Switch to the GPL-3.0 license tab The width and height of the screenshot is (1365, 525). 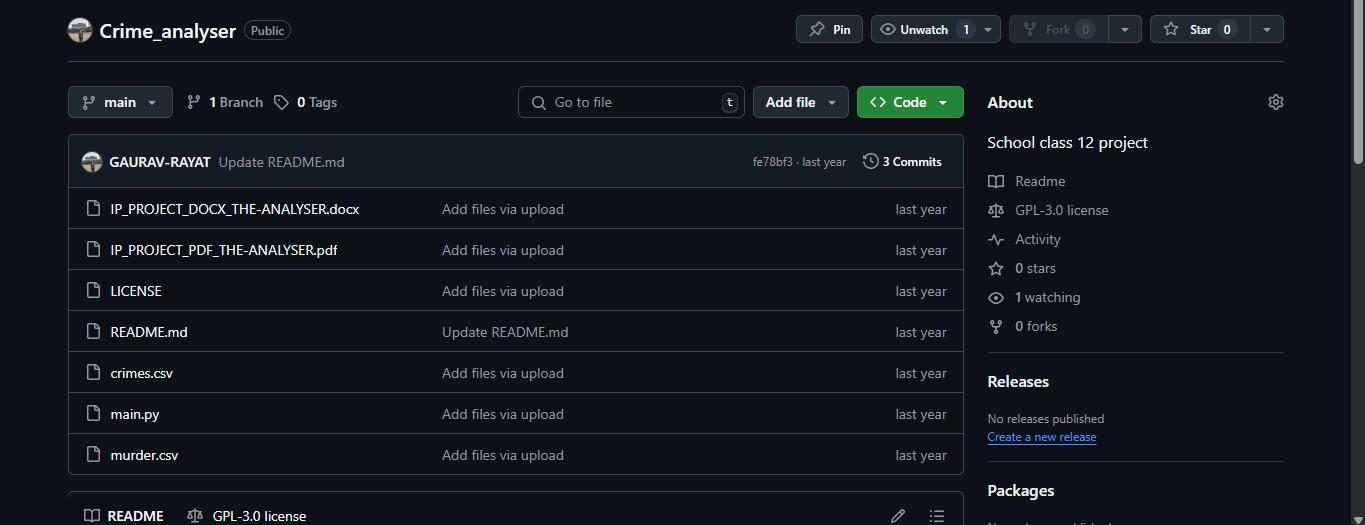coord(247,516)
